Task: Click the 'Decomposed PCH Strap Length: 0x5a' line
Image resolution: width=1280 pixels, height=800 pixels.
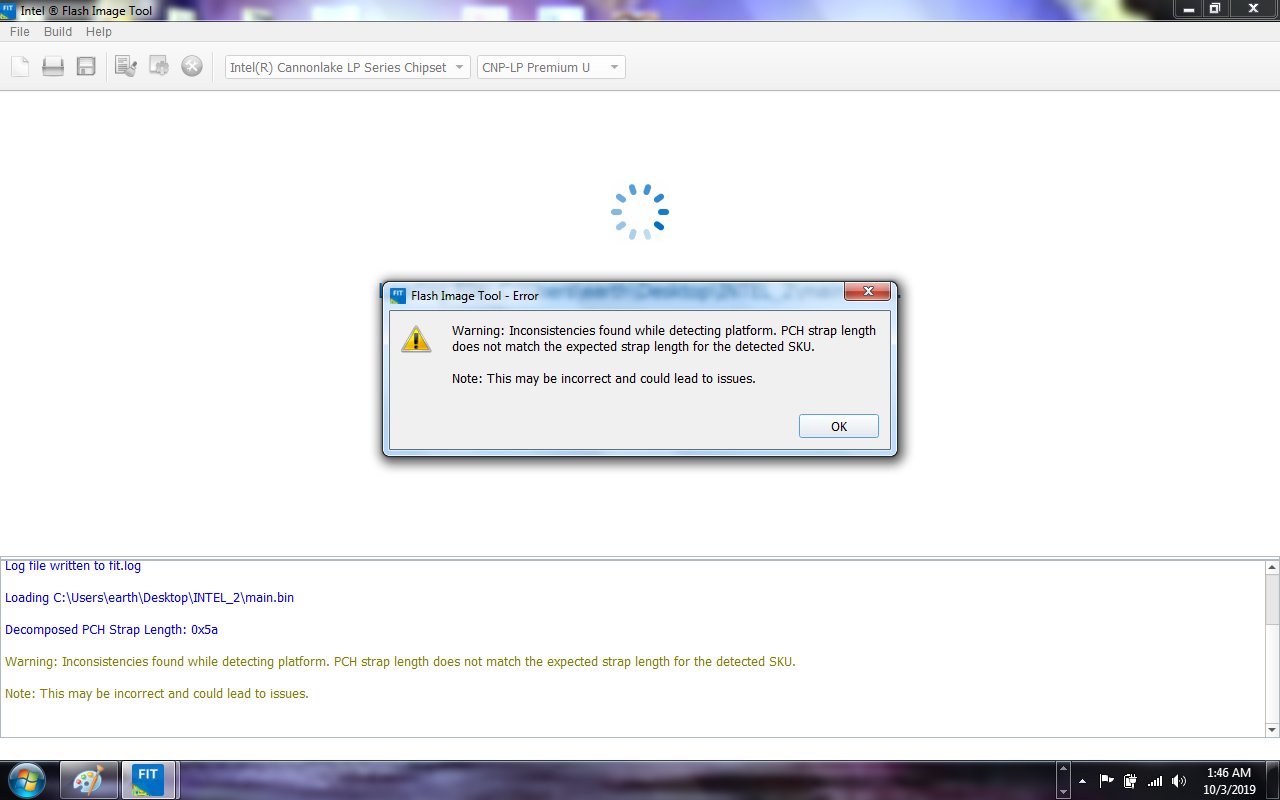Action: tap(111, 630)
